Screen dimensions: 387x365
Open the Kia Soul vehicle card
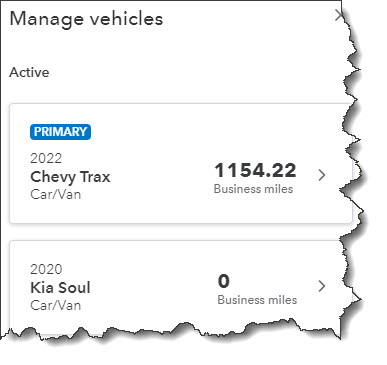[177, 283]
